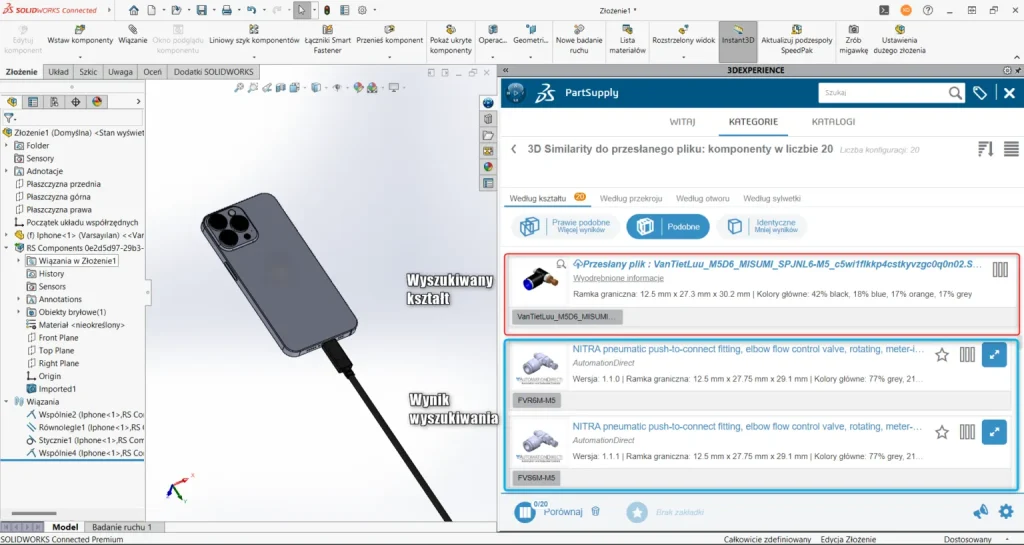This screenshot has width=1024, height=545.
Task: Click the tag icon in PartSupply header
Action: pos(980,93)
